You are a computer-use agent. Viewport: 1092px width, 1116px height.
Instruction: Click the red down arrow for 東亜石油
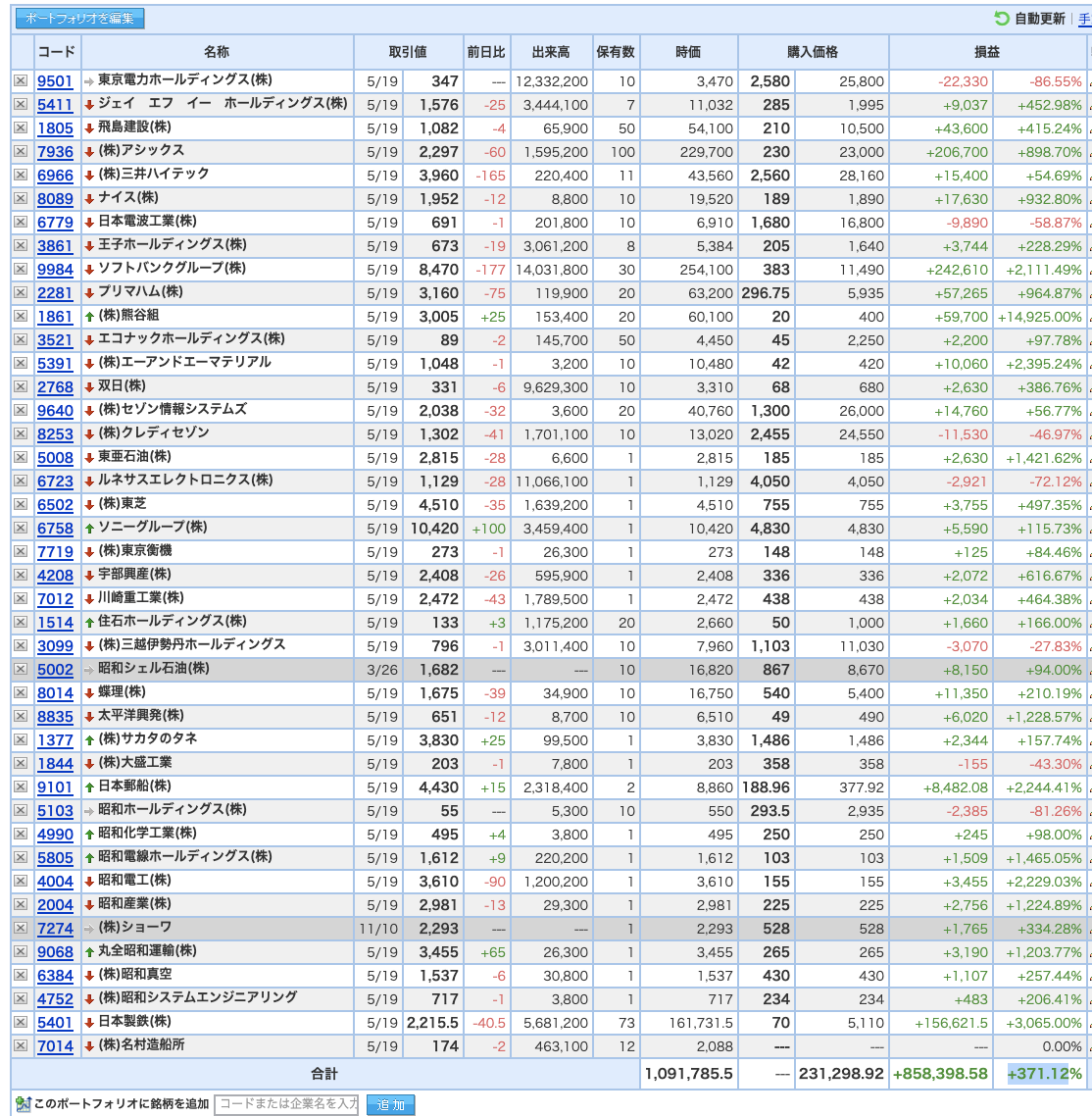[x=89, y=458]
